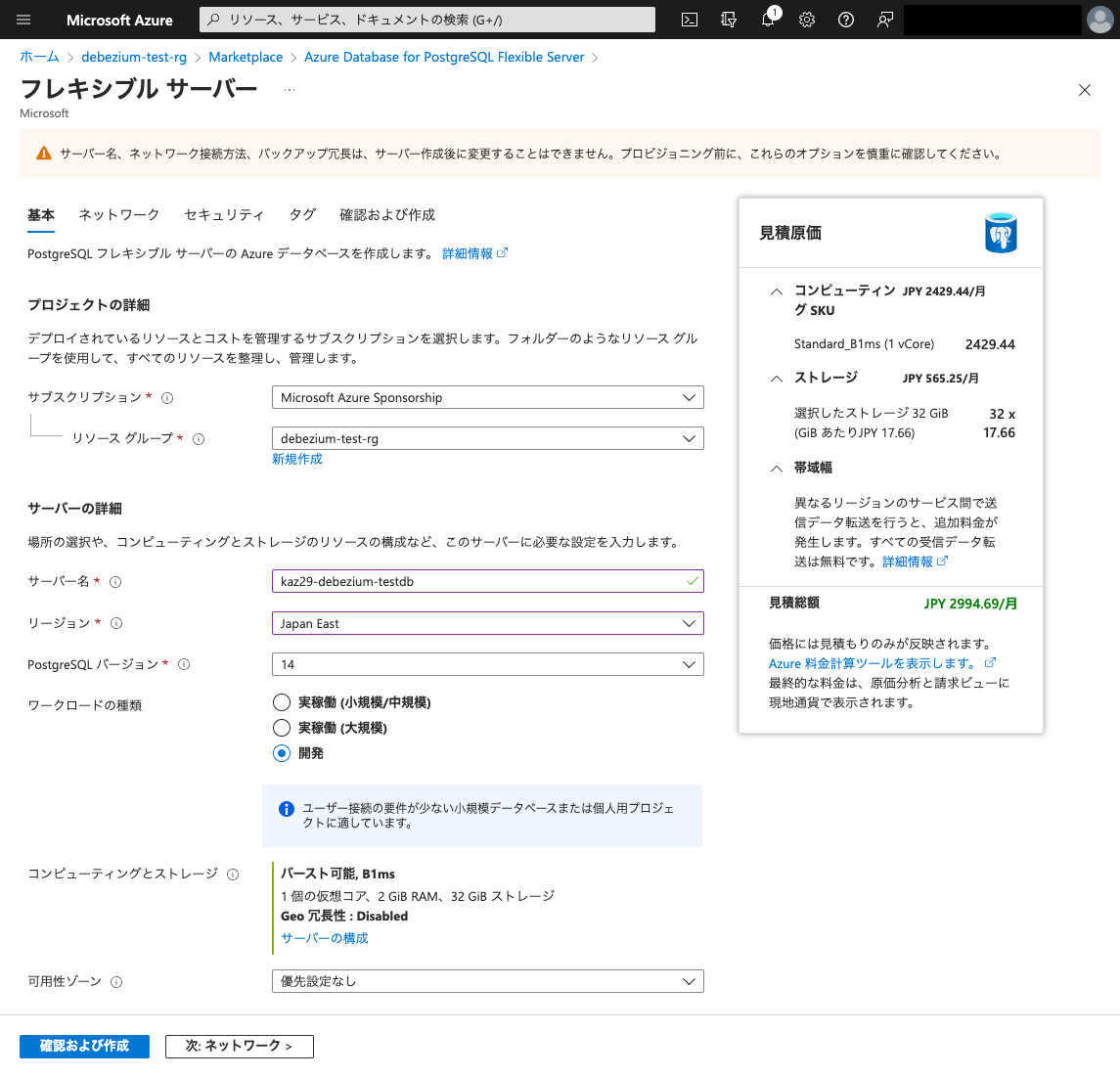Open 詳細情報 link under the tabs

475,253
